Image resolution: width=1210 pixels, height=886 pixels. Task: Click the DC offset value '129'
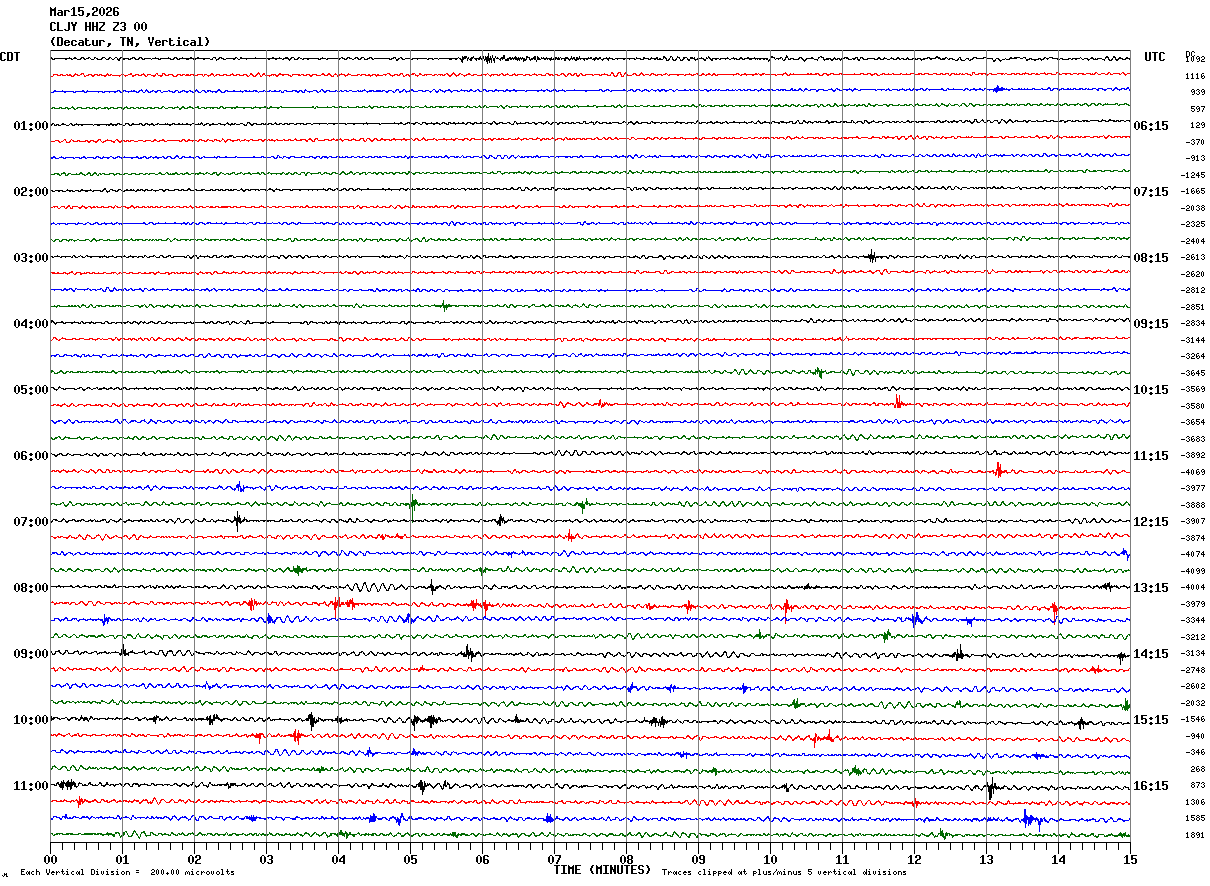coord(1197,125)
